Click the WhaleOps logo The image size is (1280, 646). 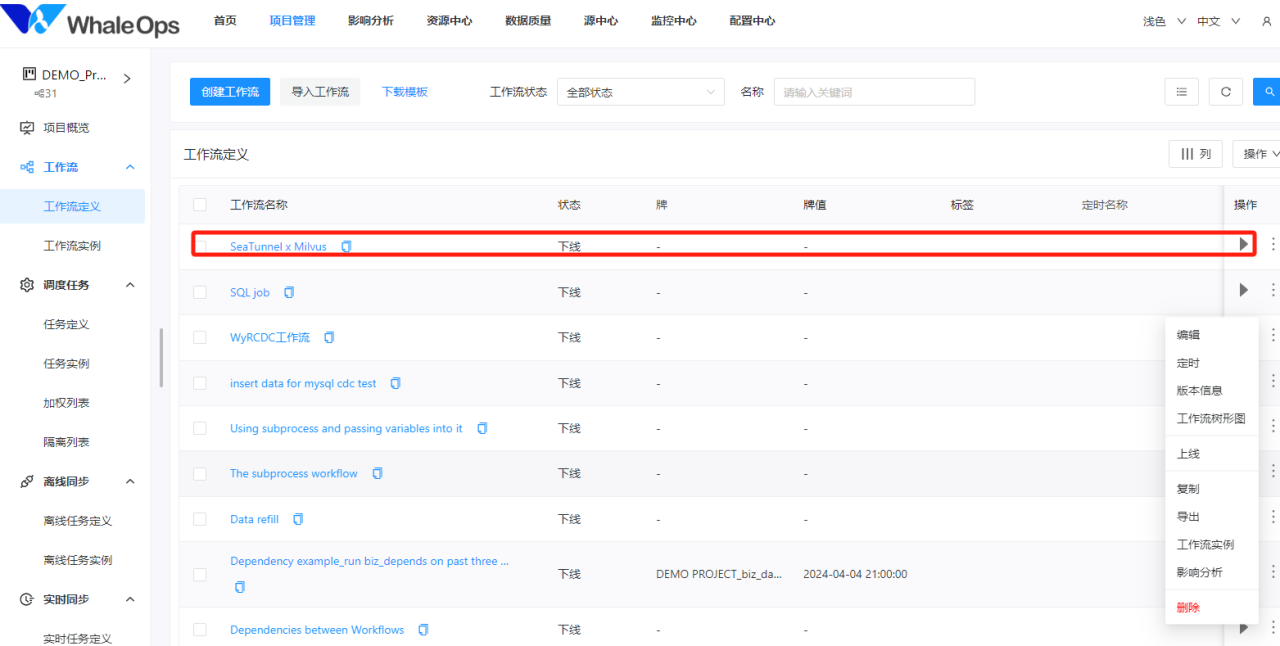point(91,21)
